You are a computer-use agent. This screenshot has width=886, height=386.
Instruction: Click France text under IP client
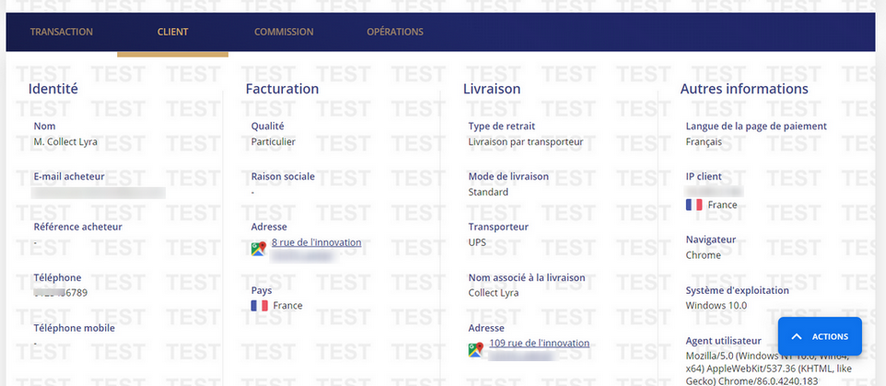pyautogui.click(x=722, y=205)
